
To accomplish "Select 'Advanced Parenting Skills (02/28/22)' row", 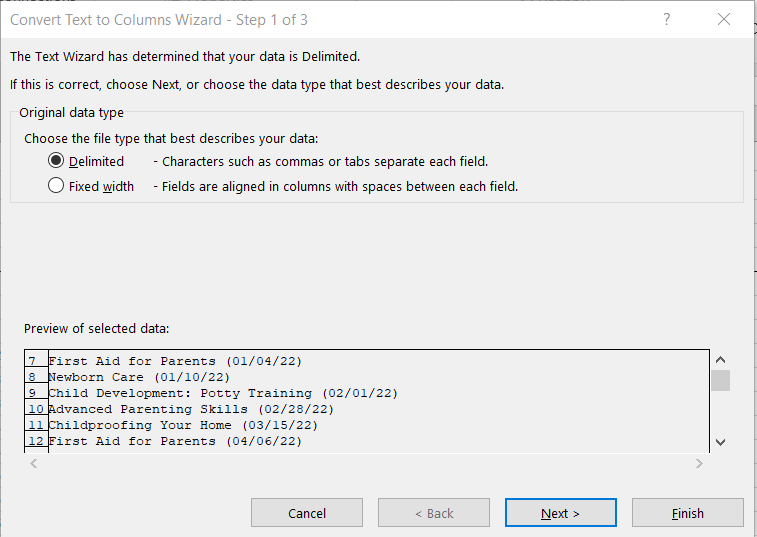I will (x=191, y=409).
